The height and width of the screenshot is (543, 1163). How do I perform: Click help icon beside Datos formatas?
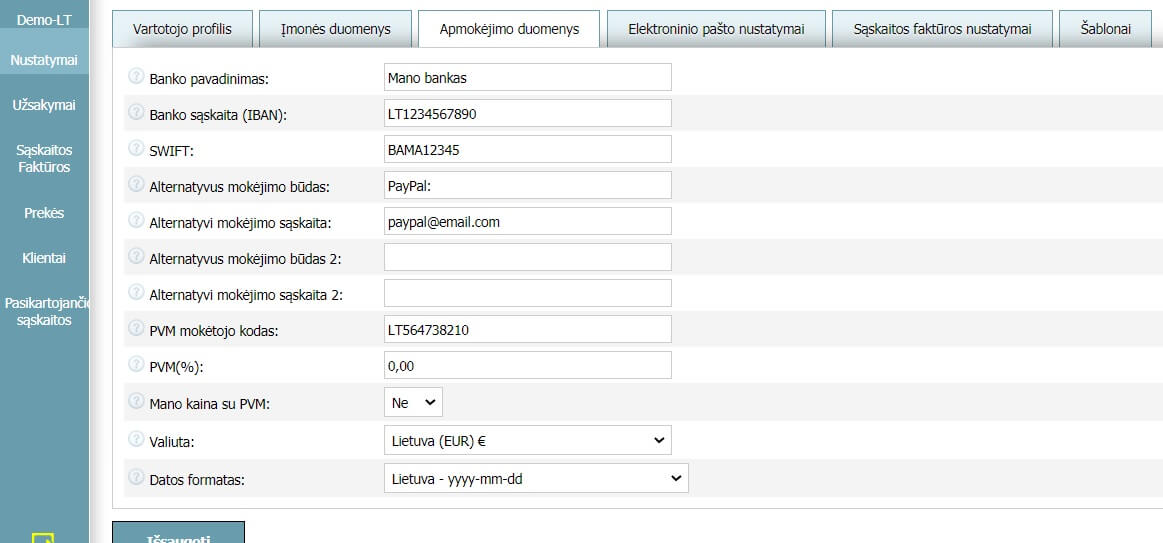click(x=136, y=477)
